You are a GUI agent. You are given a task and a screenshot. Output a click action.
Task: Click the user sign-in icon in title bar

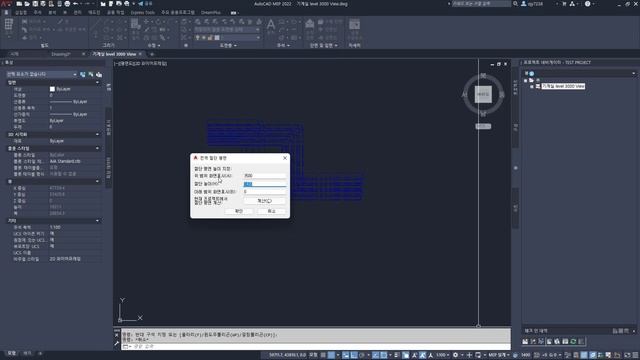point(524,4)
